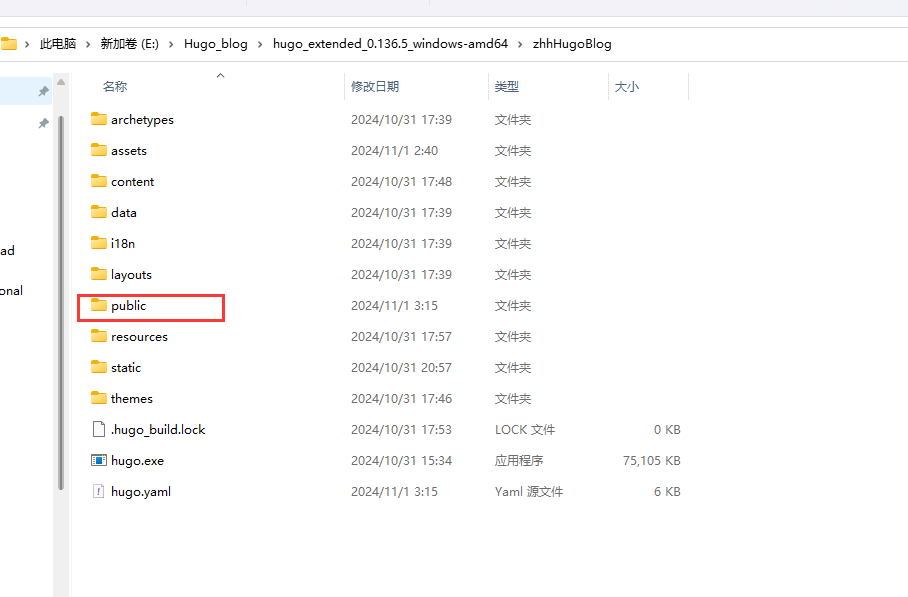Go to hugo_extended_0.136.5_windows-amd64 breadcrumb
This screenshot has width=908, height=597.
point(390,44)
